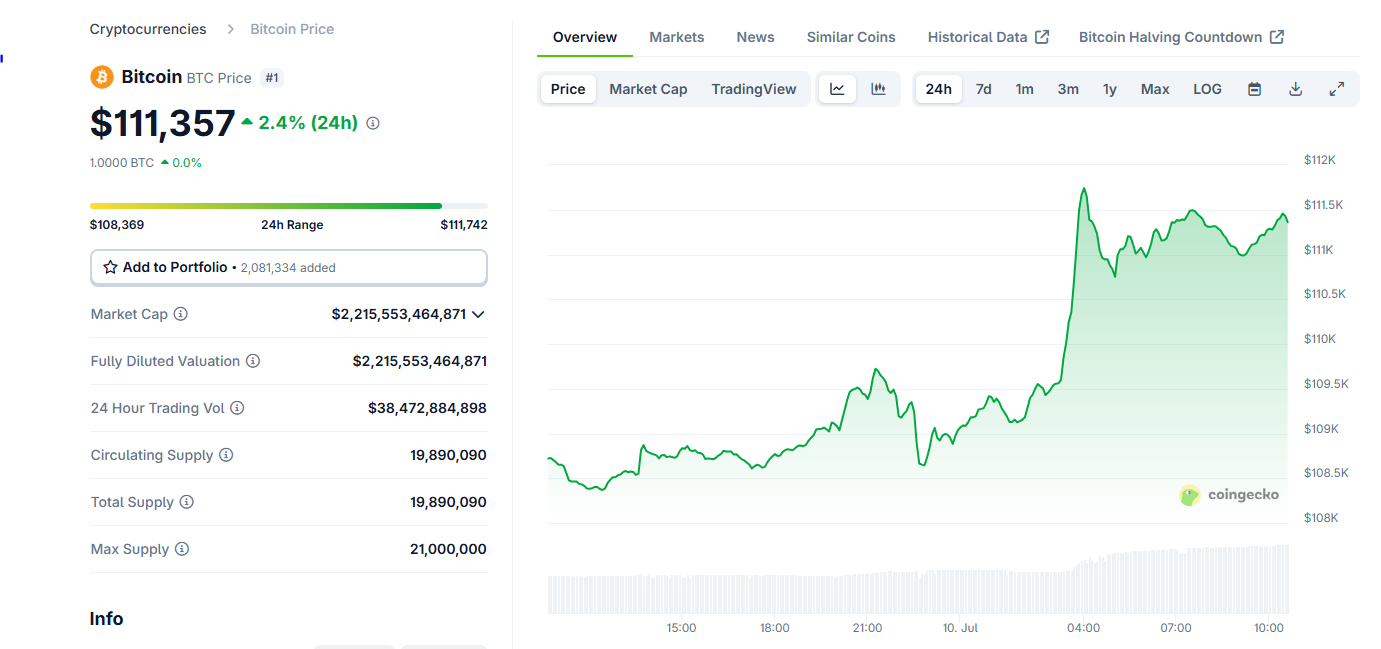This screenshot has height=649, width=1381.
Task: Toggle LOG scale on chart
Action: (x=1207, y=89)
